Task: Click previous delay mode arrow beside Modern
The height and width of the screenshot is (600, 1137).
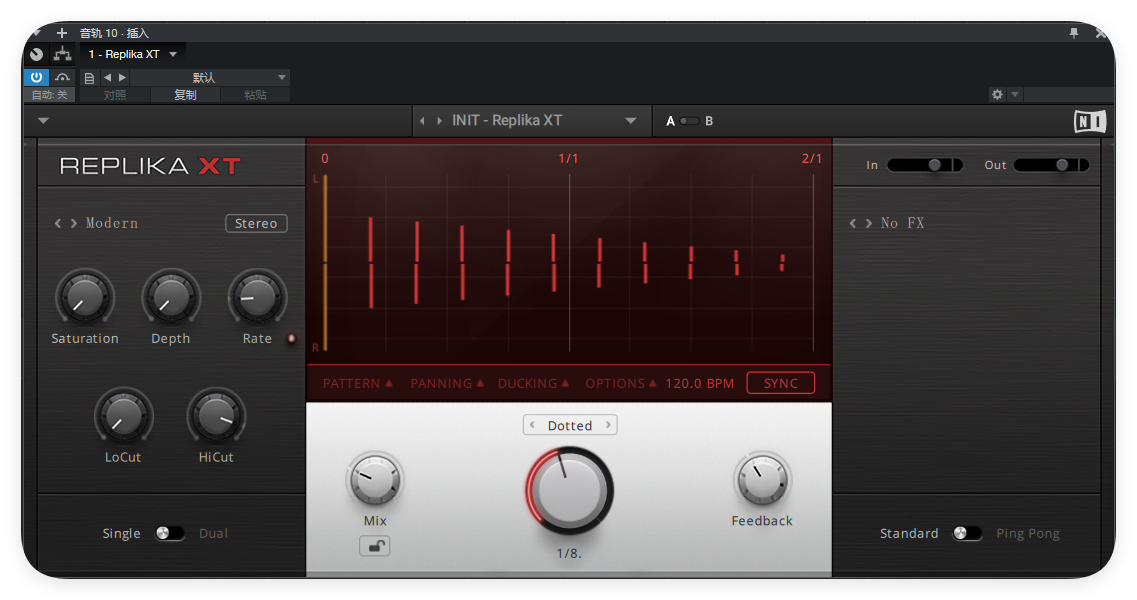Action: coord(57,223)
